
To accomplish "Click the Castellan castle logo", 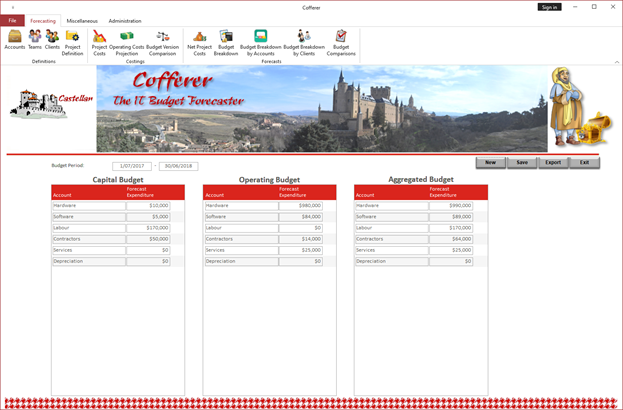I will coord(51,104).
